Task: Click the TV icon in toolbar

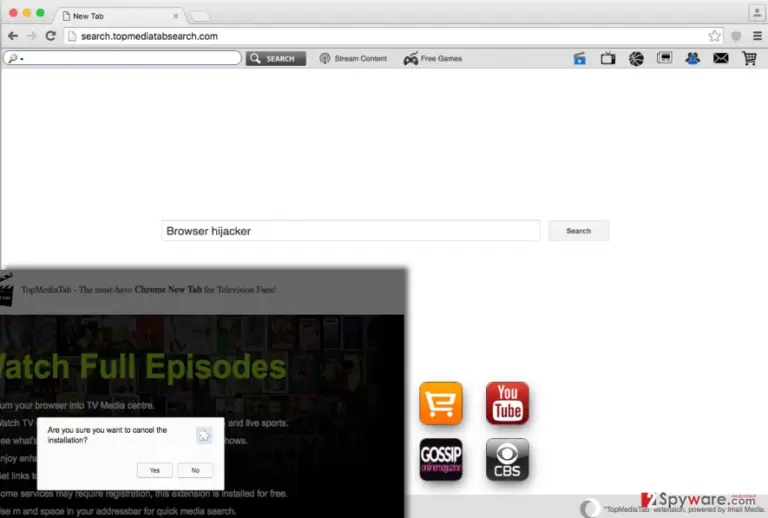Action: [x=608, y=59]
